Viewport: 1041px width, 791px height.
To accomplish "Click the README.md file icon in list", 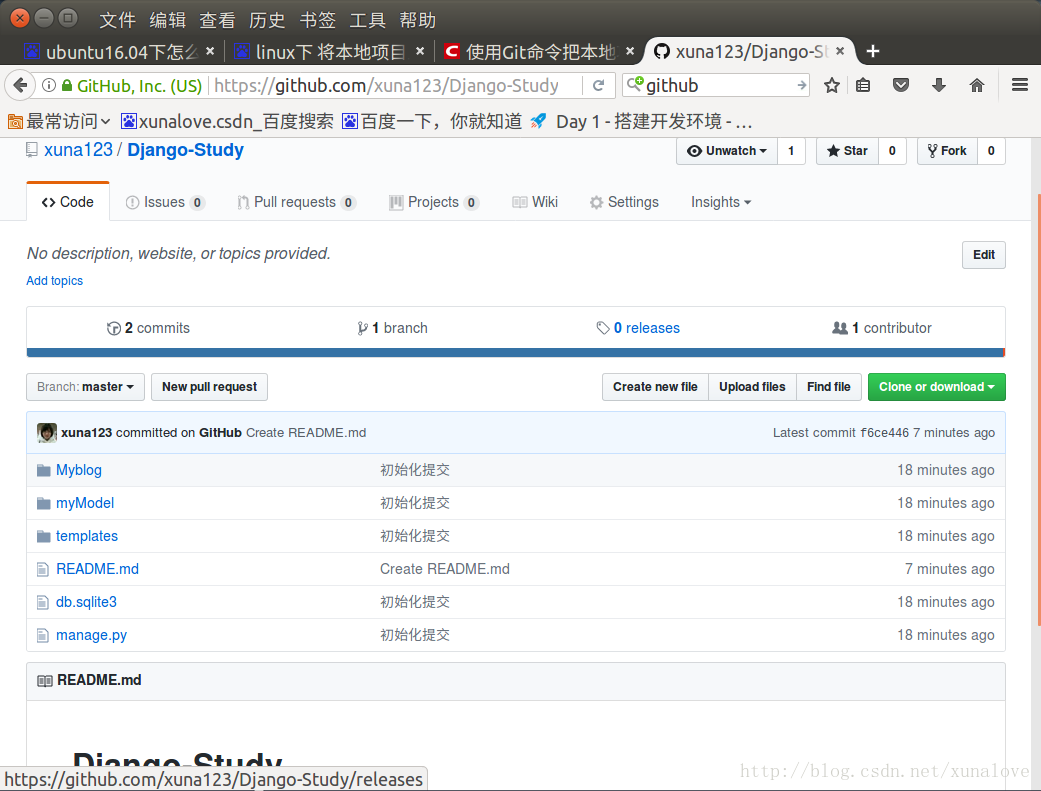I will tap(42, 569).
